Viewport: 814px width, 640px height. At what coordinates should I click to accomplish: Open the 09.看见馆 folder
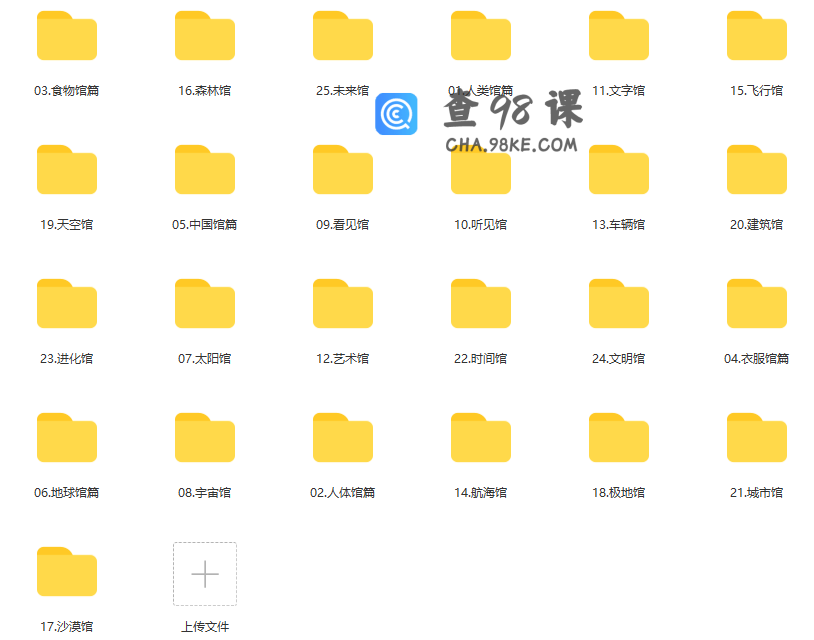[x=342, y=170]
